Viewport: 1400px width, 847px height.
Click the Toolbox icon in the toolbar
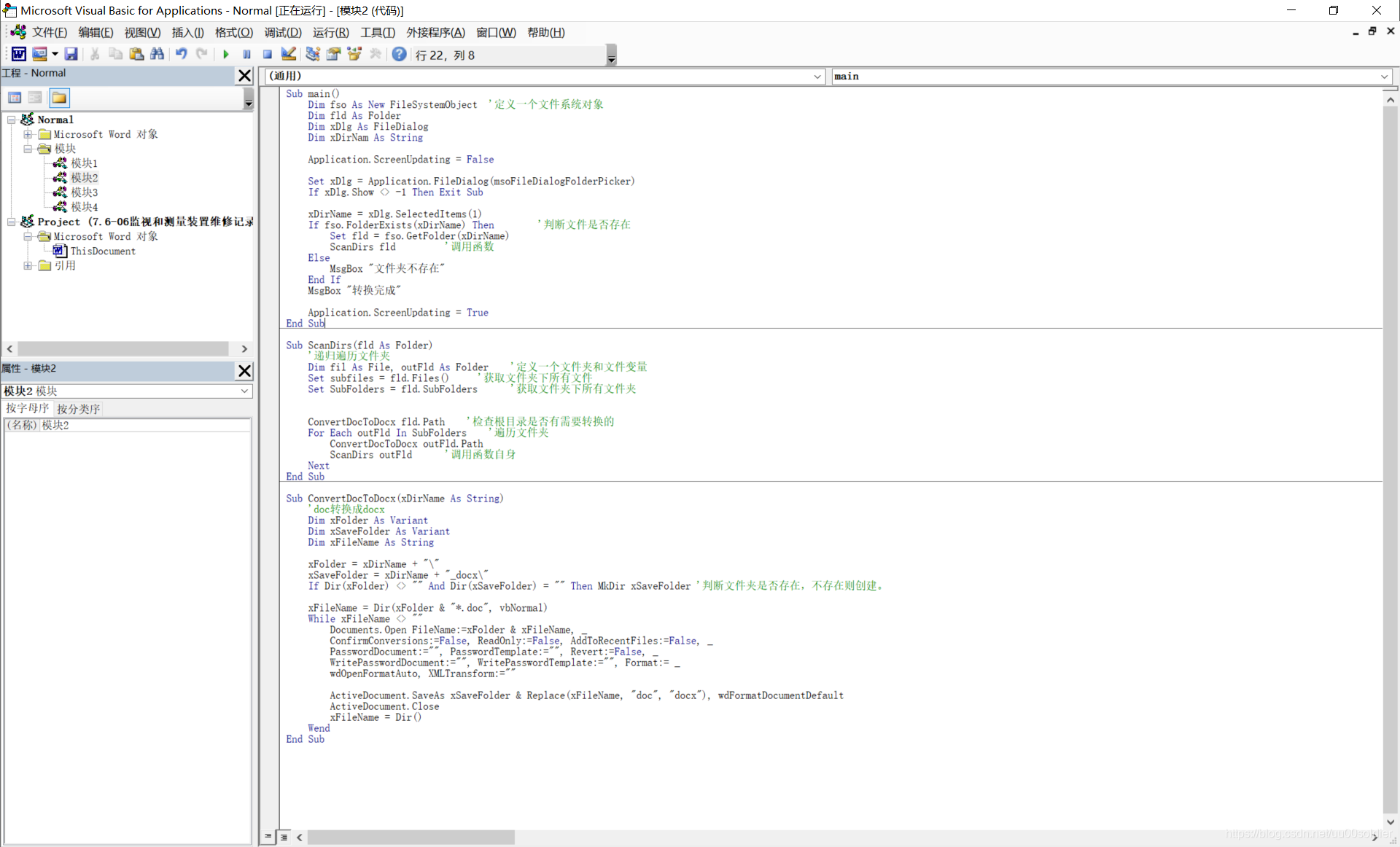coord(376,54)
